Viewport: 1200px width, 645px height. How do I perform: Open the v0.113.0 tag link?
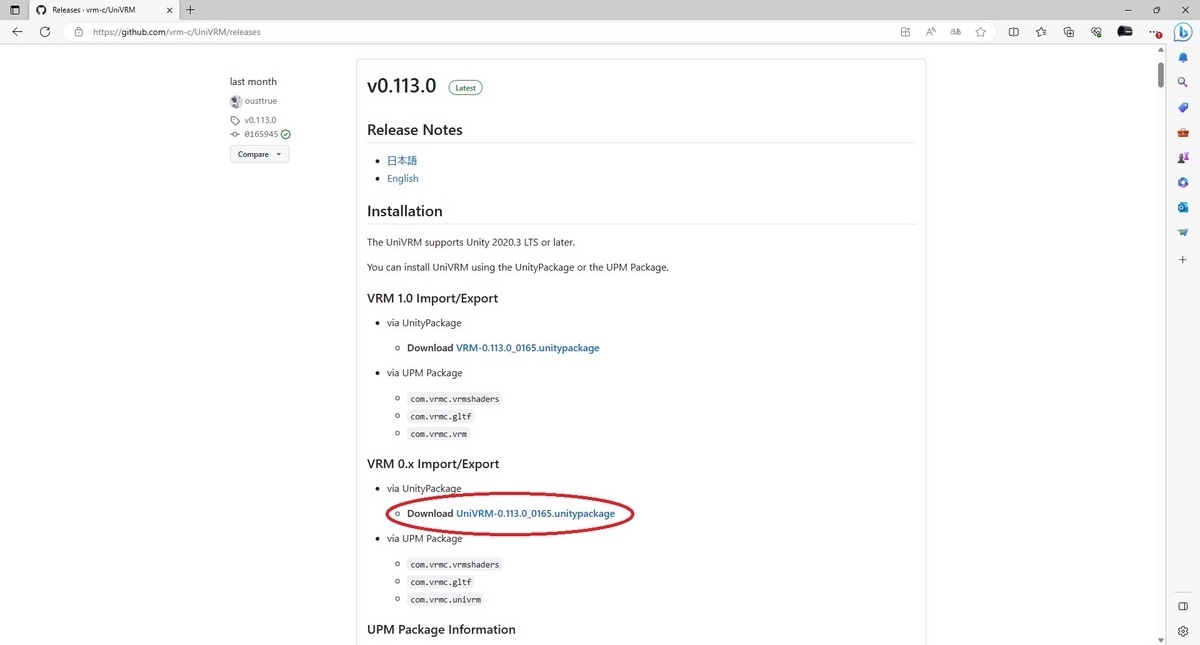click(x=260, y=120)
